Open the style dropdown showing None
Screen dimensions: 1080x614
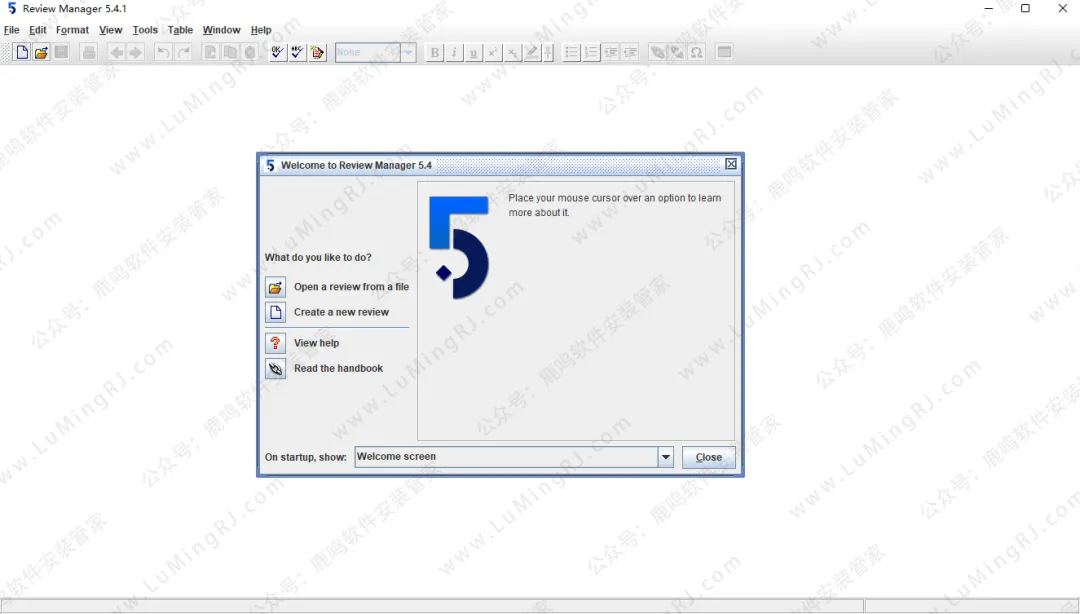[x=375, y=52]
